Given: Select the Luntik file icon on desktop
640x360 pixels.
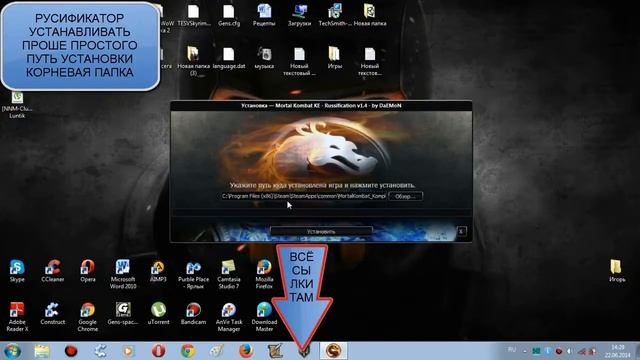Looking at the screenshot, I should (x=17, y=105).
